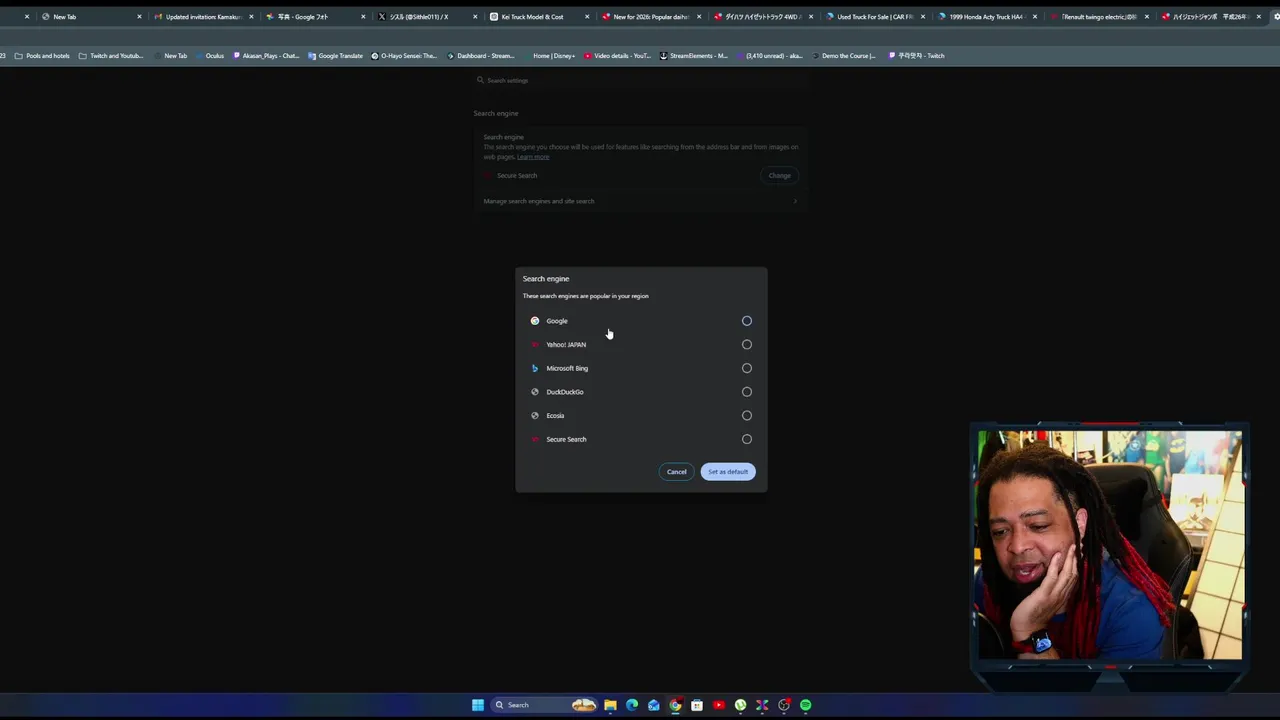Click the Change button behind the dialog
This screenshot has width=1280, height=720.
[x=779, y=176]
